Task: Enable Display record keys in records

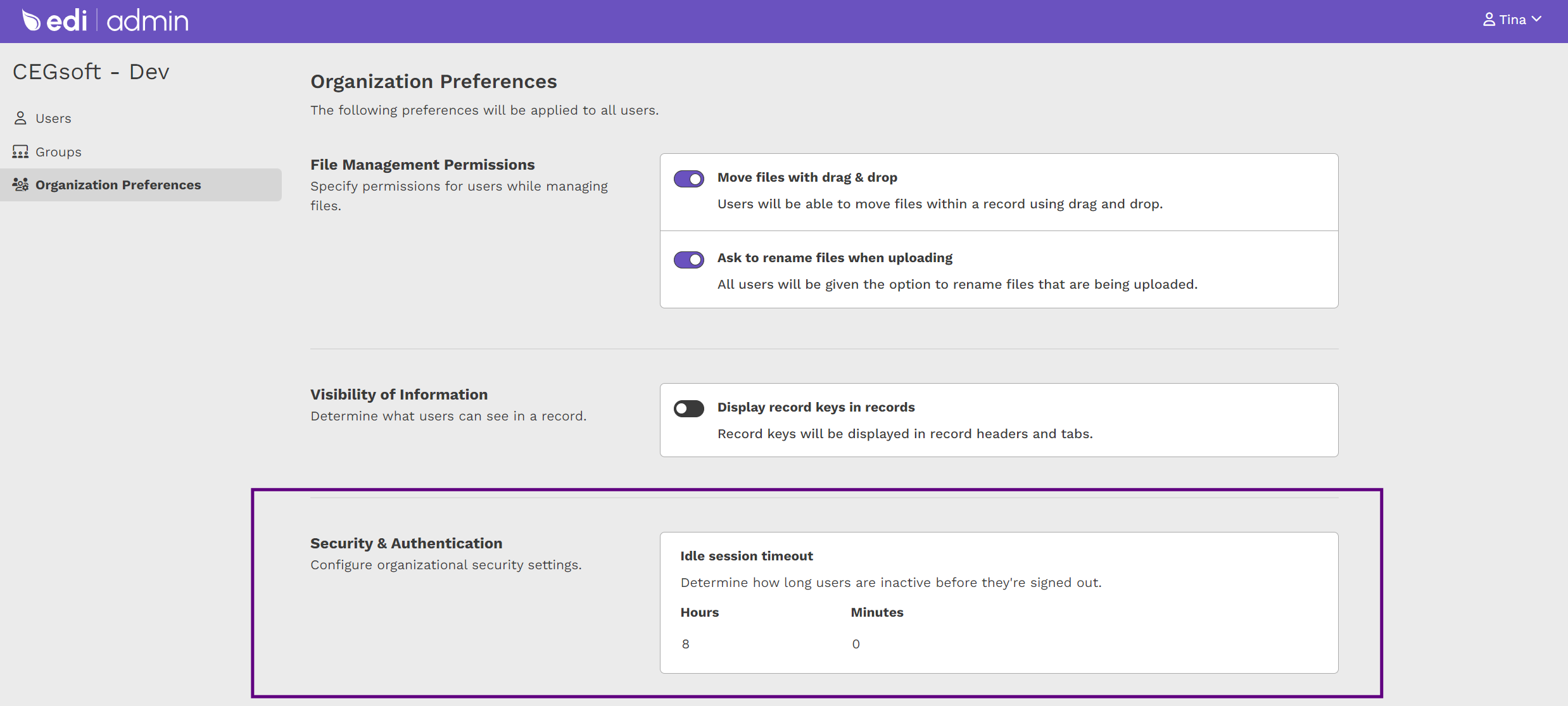Action: click(688, 409)
